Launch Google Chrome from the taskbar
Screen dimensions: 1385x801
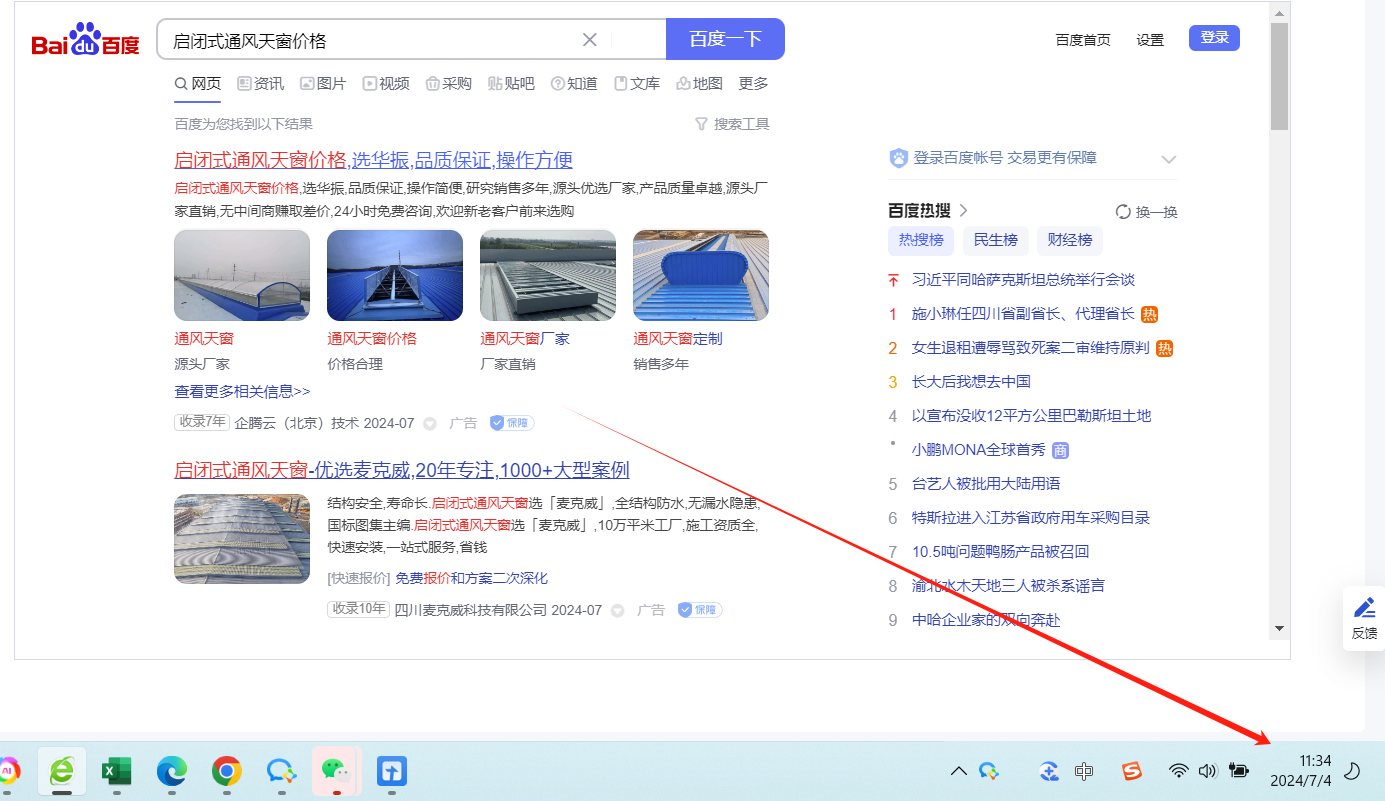coord(226,771)
